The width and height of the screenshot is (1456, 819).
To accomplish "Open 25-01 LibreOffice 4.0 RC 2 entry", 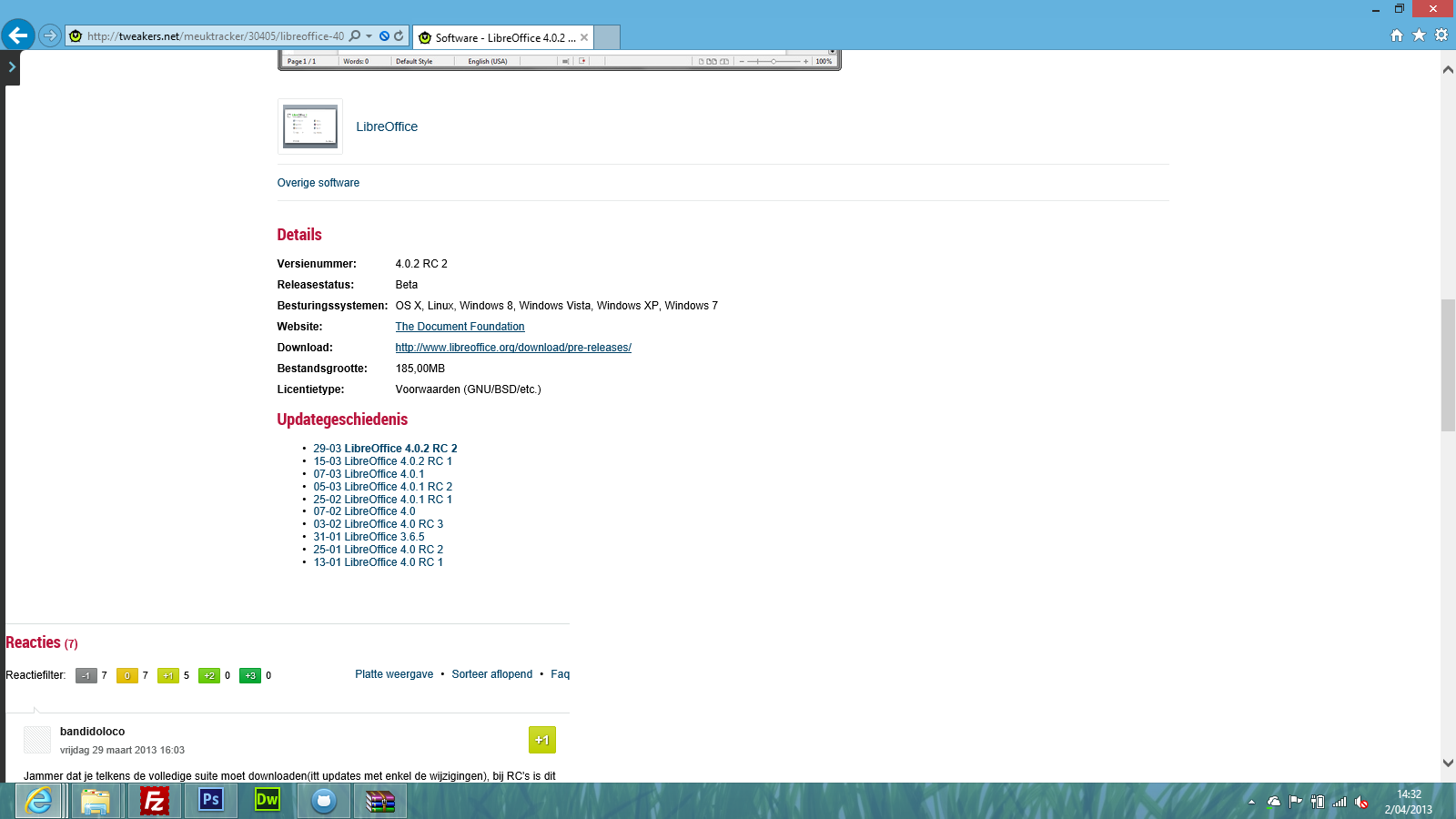I will coord(379,550).
